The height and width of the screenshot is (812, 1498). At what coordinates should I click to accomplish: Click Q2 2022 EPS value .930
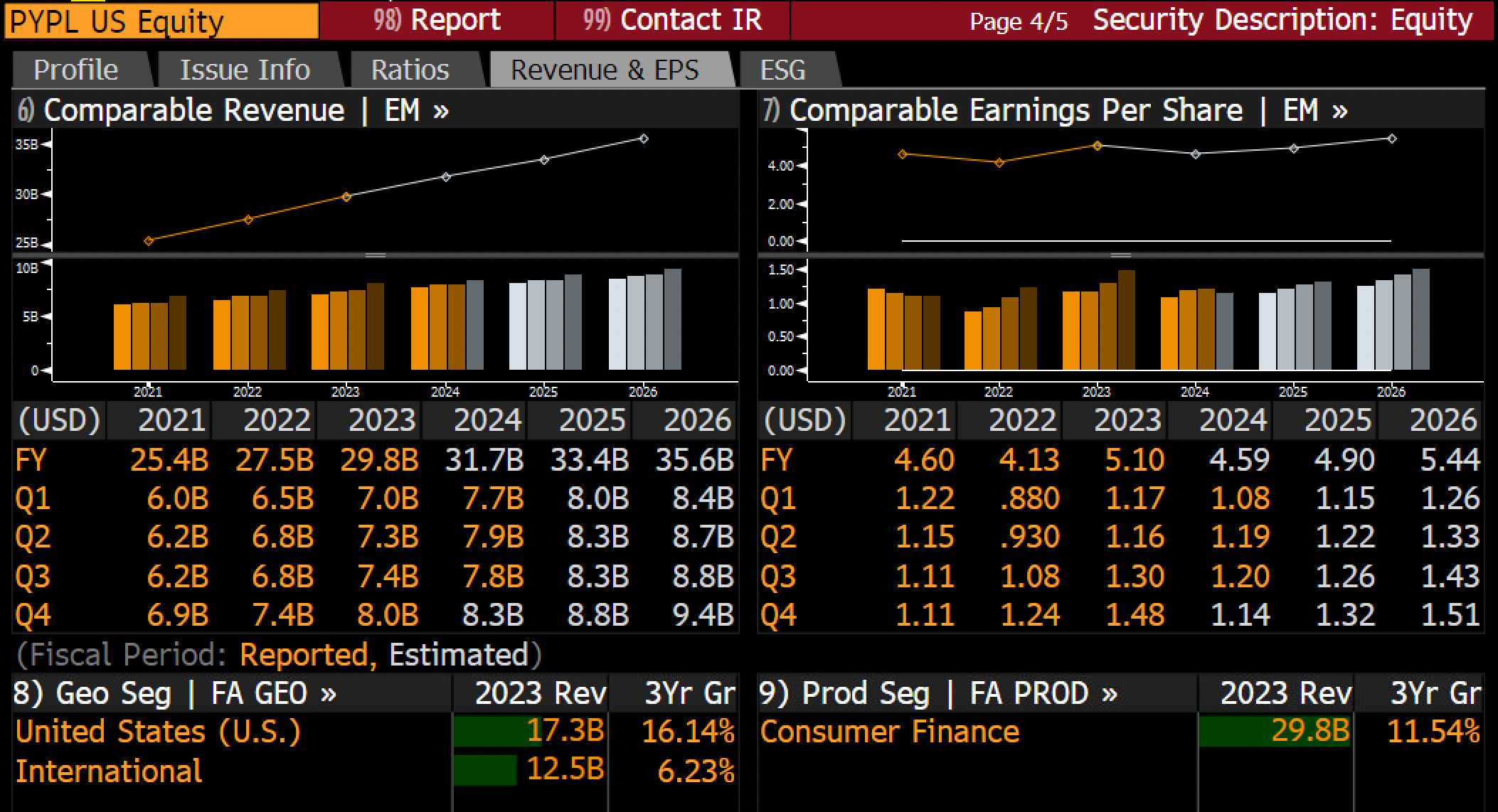1030,537
